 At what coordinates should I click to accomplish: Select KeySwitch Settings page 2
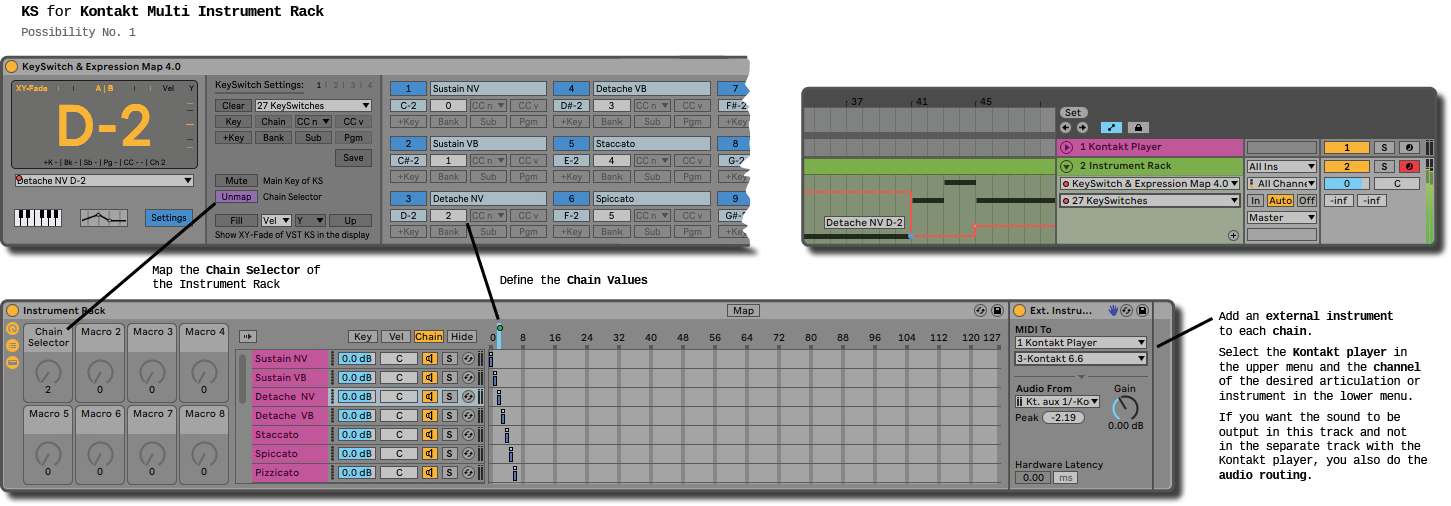[336, 86]
